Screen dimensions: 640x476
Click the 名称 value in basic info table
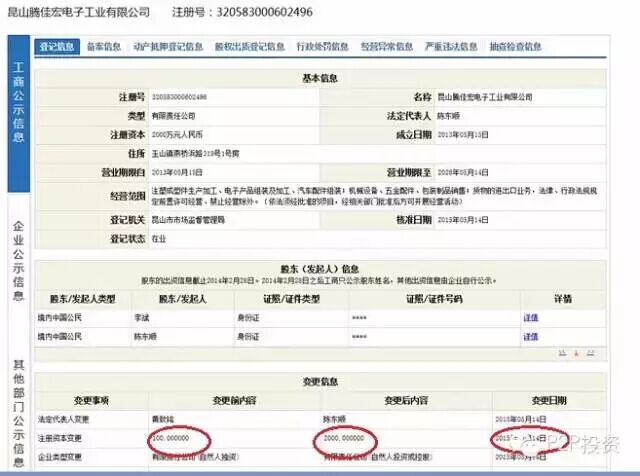coord(485,97)
